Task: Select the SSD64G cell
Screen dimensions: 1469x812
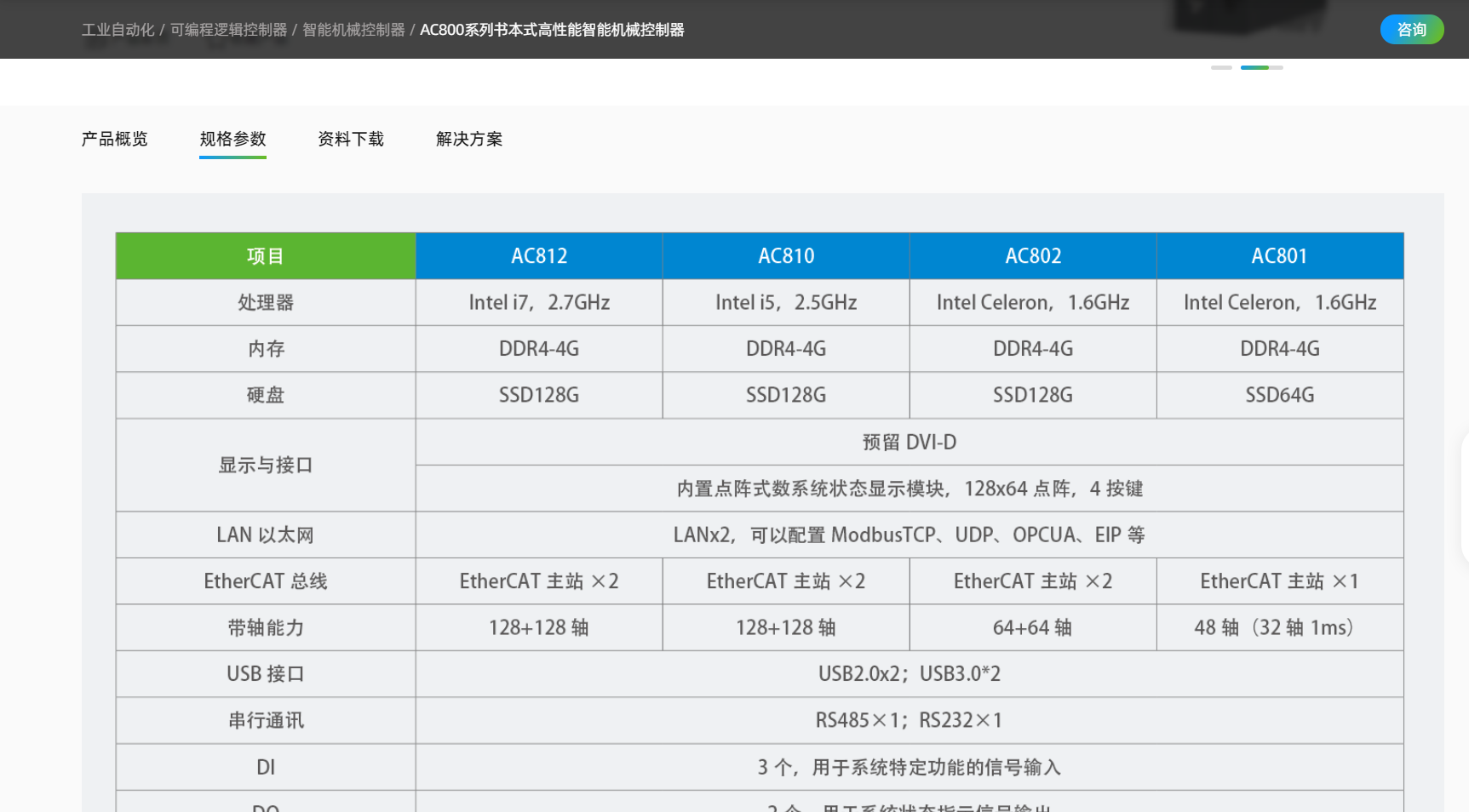Action: point(1279,395)
